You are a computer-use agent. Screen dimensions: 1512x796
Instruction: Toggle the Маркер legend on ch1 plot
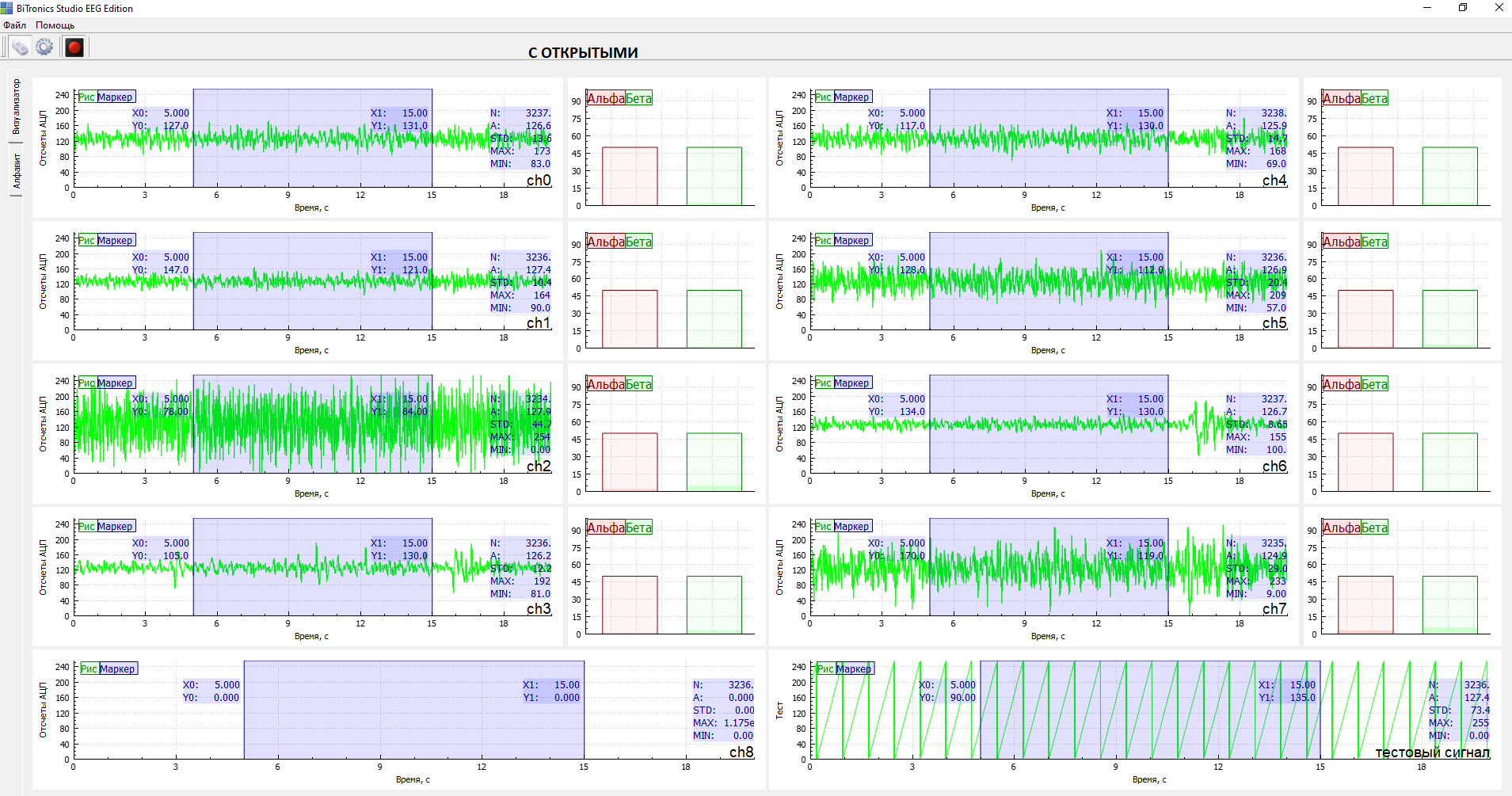click(115, 241)
